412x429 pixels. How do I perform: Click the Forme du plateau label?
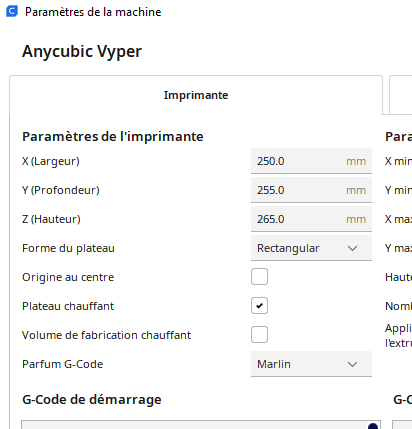coord(68,248)
